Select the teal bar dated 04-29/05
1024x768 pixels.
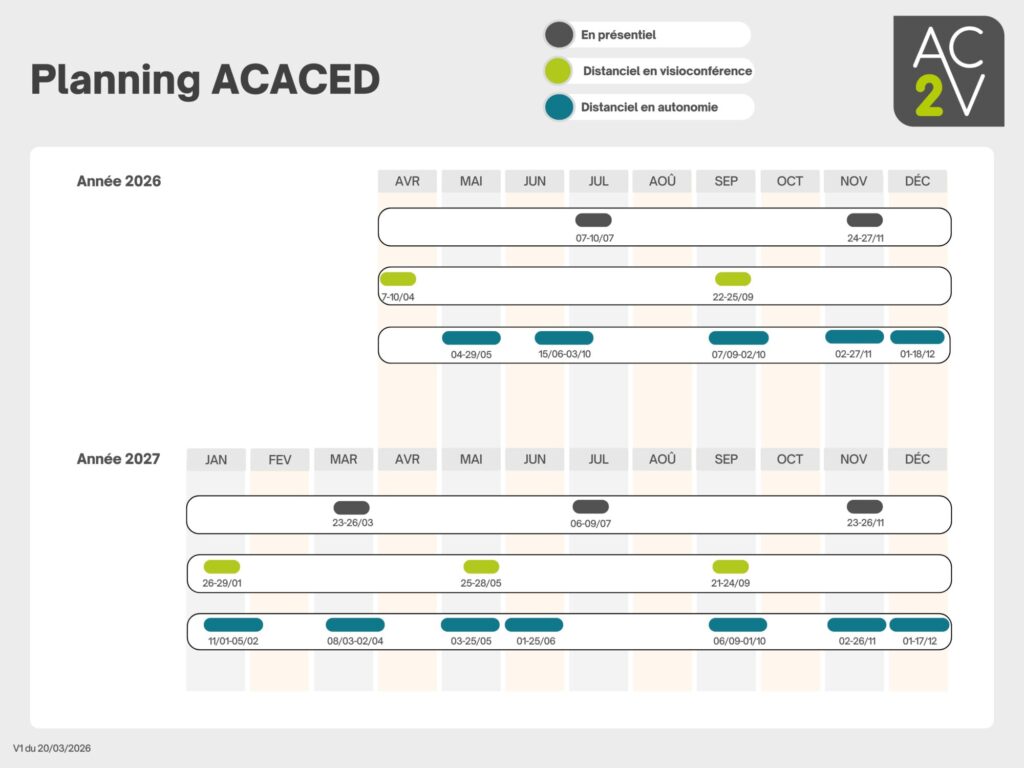471,338
